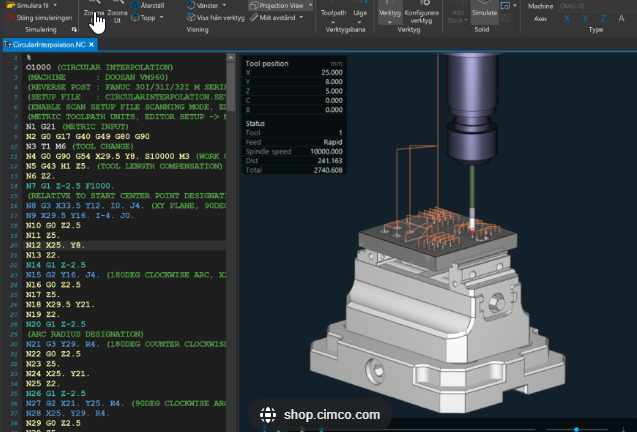Toggle the Z axis type
The height and width of the screenshot is (432, 637).
[x=603, y=18]
